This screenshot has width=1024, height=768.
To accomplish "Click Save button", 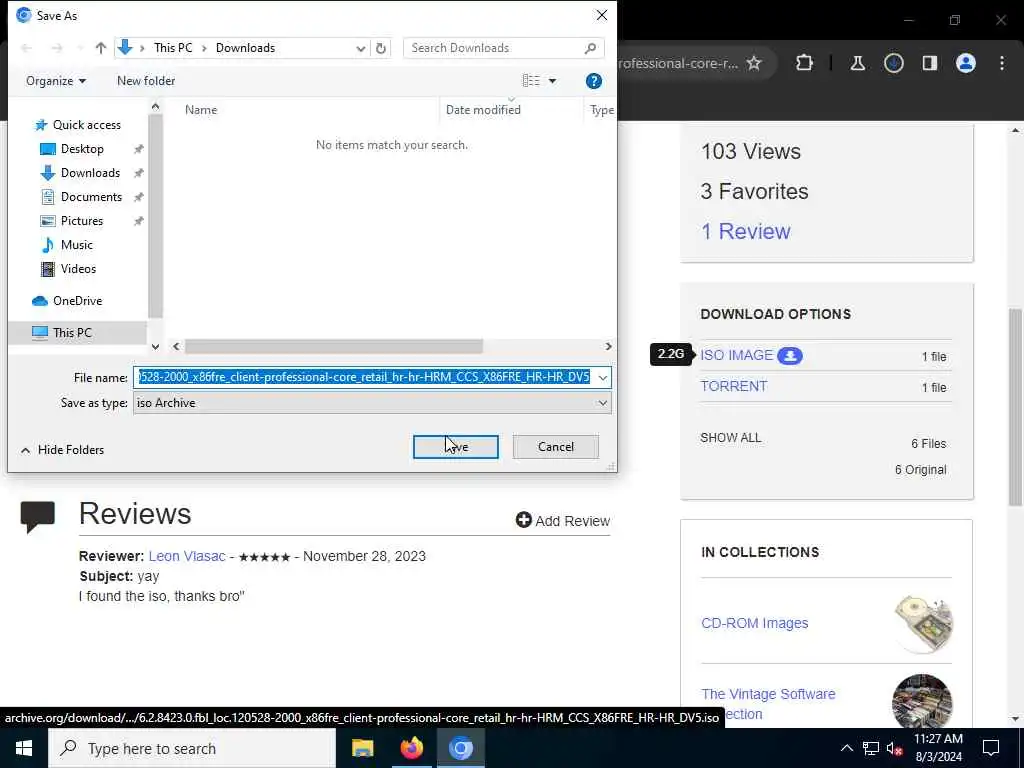I will 456,447.
